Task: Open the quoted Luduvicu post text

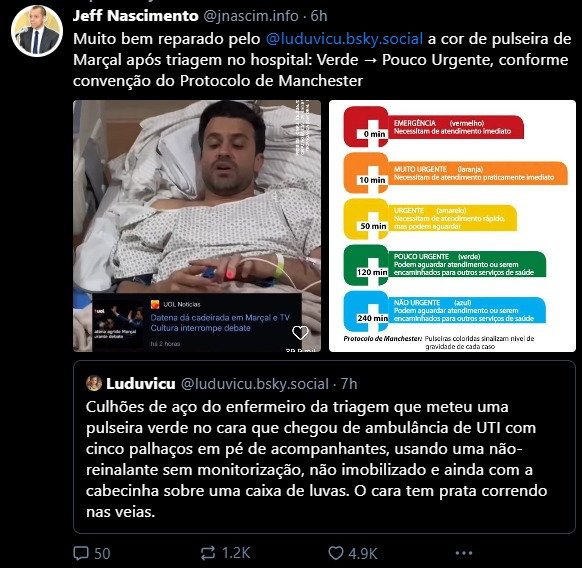Action: pyautogui.click(x=316, y=459)
